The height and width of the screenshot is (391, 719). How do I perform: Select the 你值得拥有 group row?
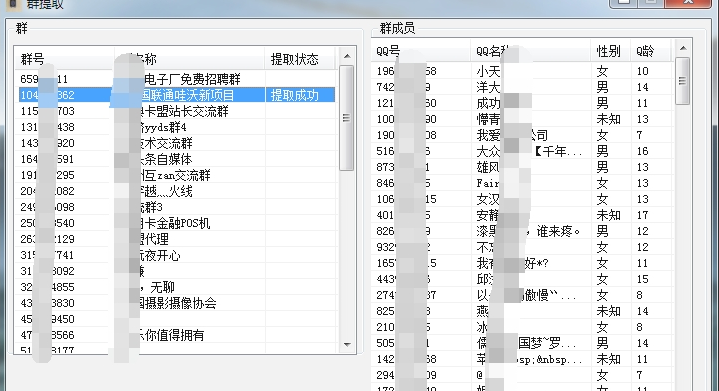[x=177, y=335]
